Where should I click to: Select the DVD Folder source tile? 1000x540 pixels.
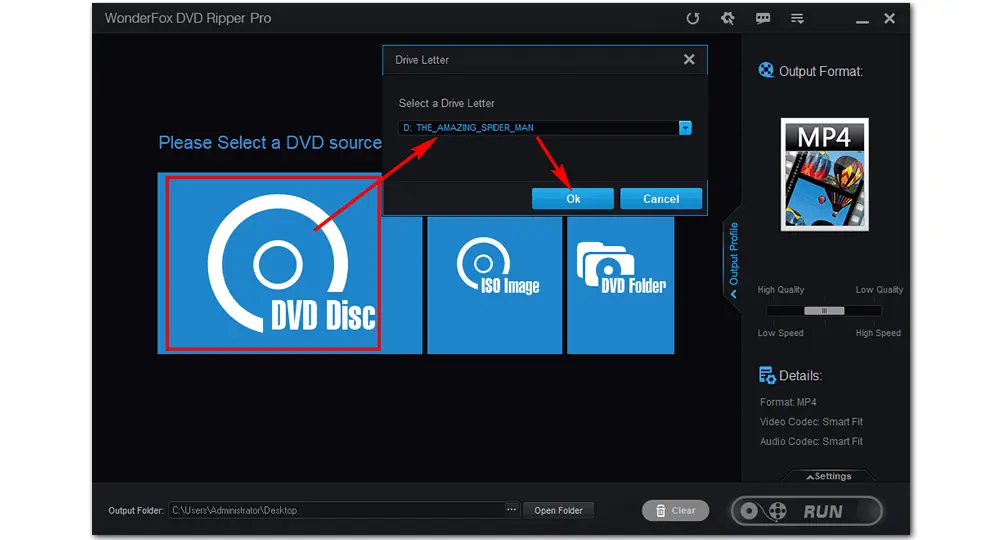pyautogui.click(x=621, y=285)
